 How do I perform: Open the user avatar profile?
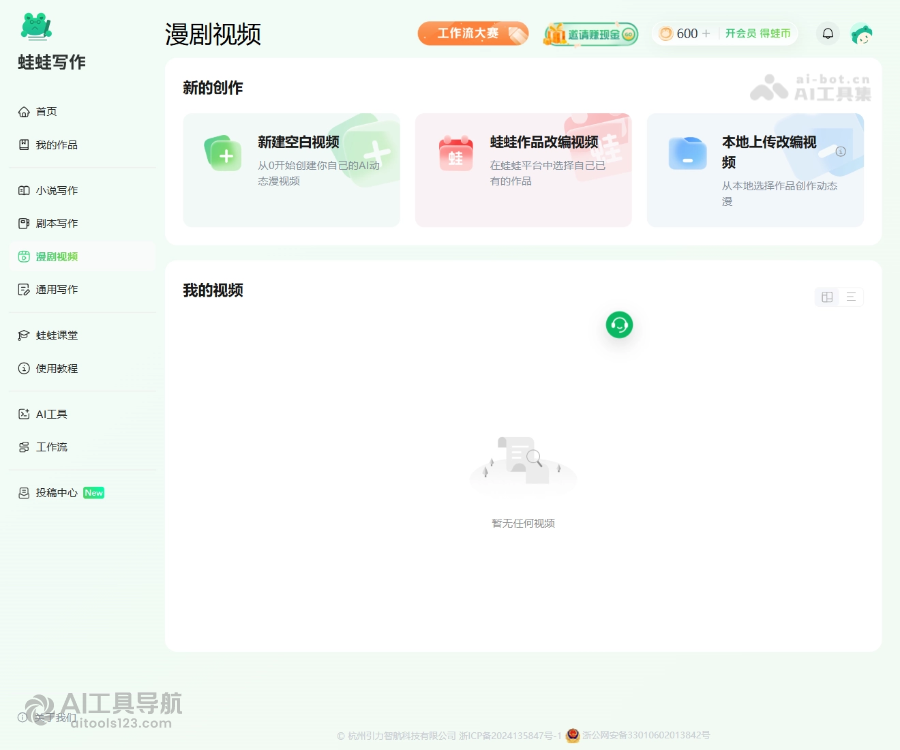point(862,33)
